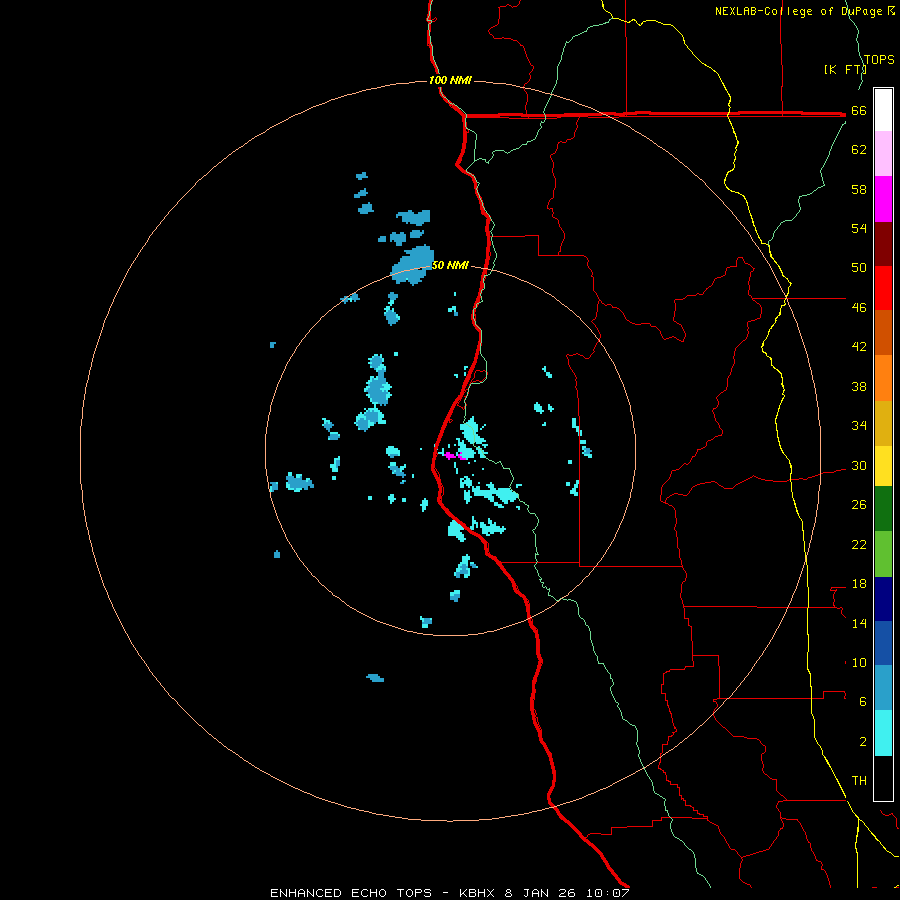The height and width of the screenshot is (900, 900).
Task: Select the 100 NMI range ring label
Action: pyautogui.click(x=450, y=80)
